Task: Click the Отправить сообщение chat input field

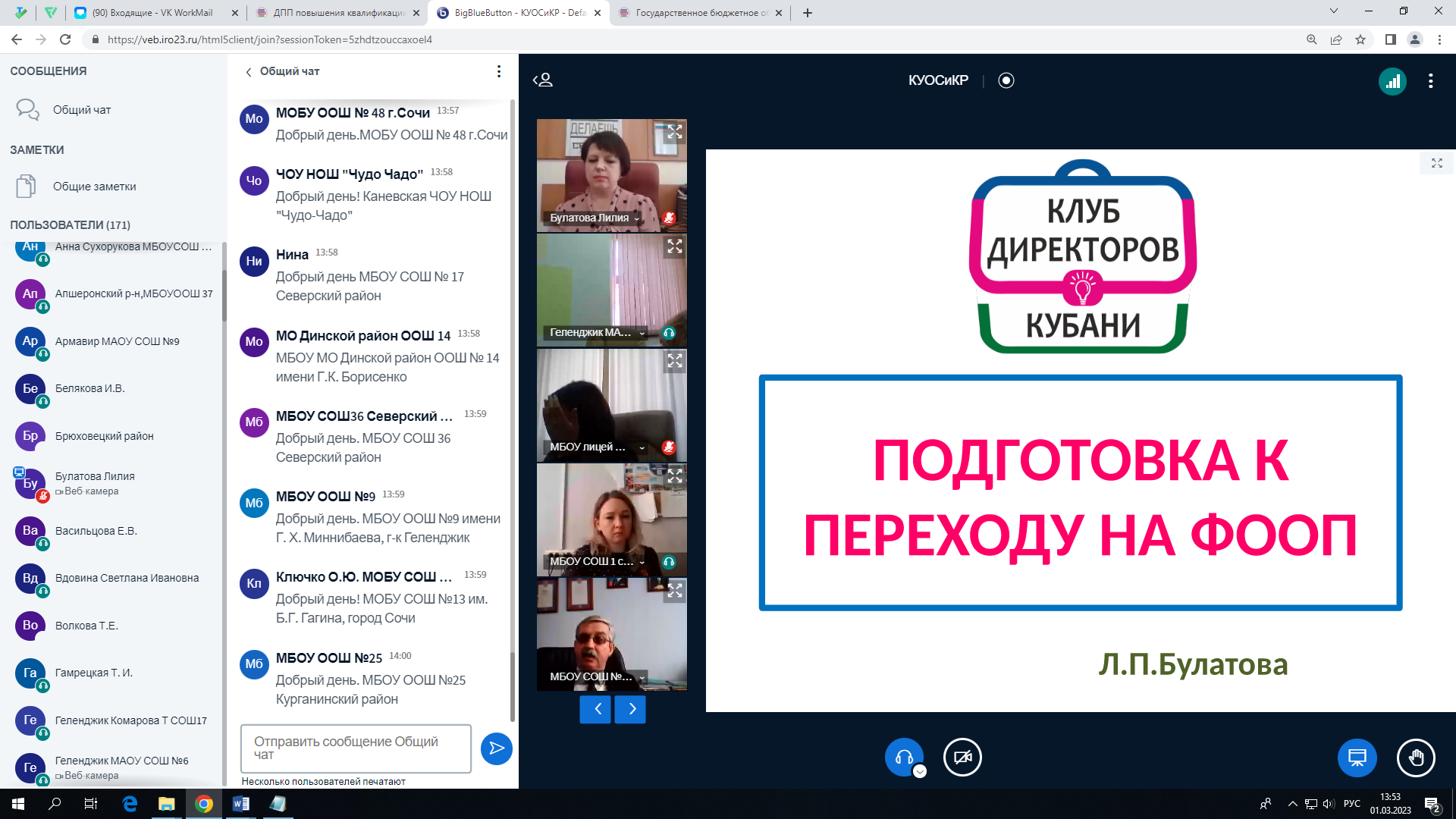Action: click(x=356, y=748)
